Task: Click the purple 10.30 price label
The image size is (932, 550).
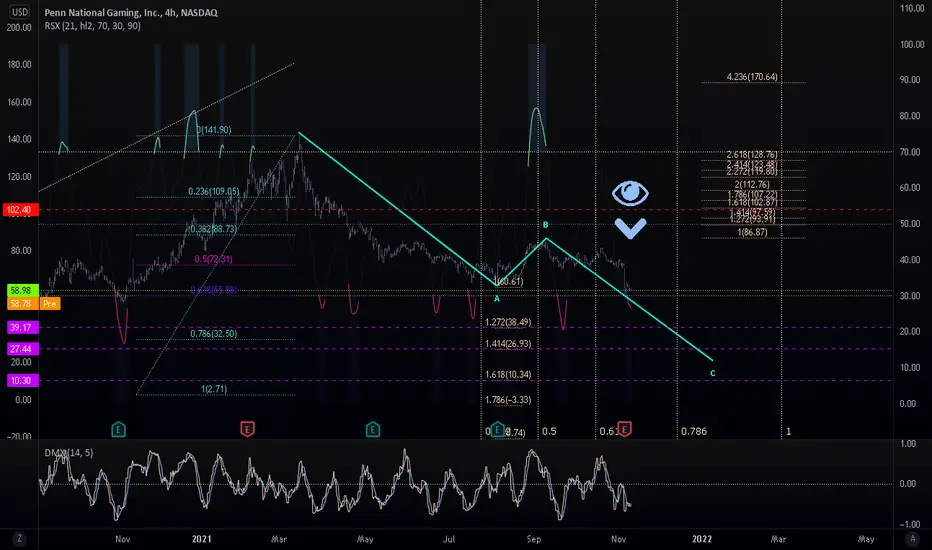Action: [x=21, y=381]
